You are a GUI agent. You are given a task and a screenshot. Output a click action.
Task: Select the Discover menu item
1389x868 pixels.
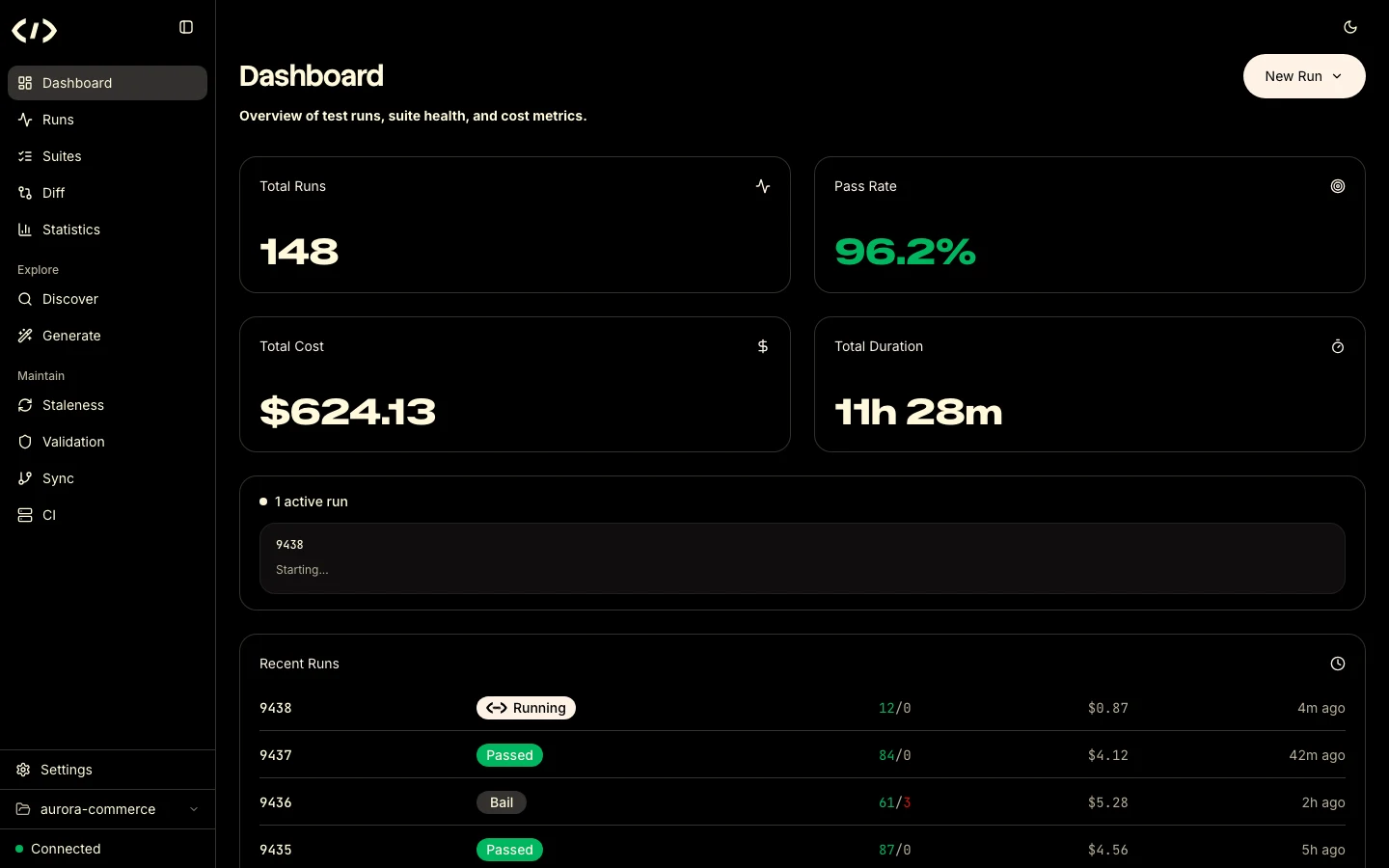(x=69, y=299)
